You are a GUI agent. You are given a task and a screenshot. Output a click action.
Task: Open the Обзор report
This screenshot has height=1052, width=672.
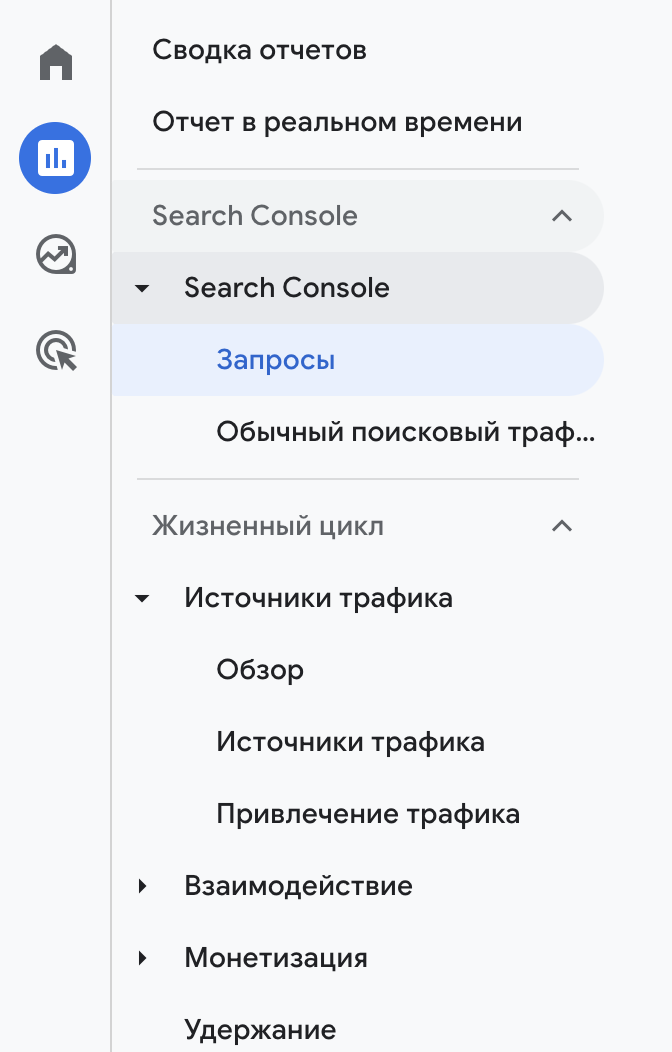pyautogui.click(x=260, y=670)
